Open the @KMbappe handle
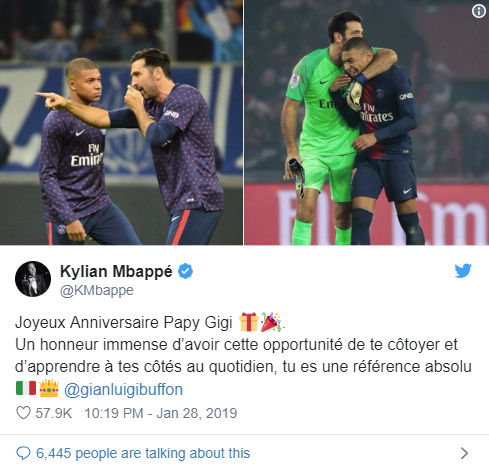The image size is (489, 471). 97,290
